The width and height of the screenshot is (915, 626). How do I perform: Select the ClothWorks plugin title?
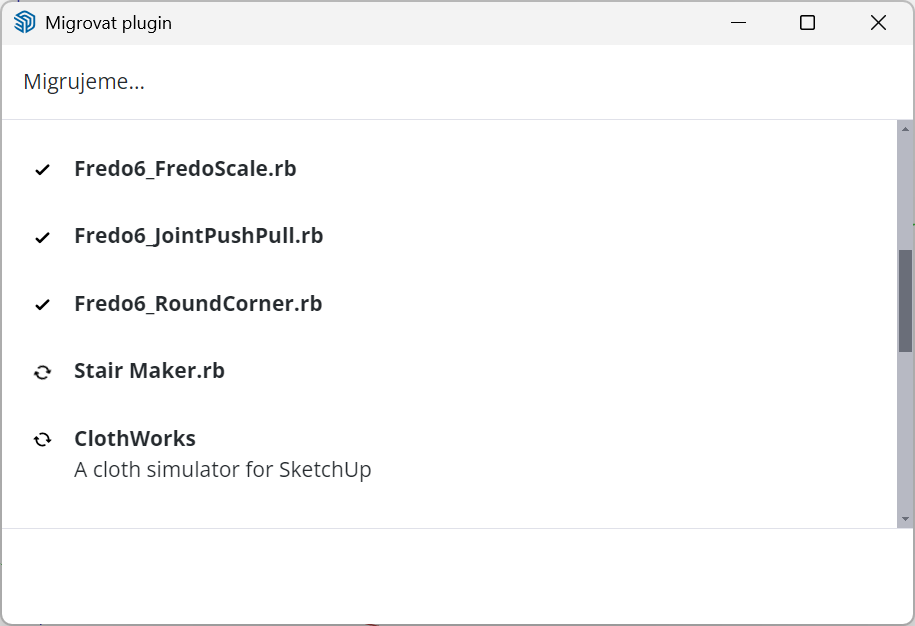(135, 438)
